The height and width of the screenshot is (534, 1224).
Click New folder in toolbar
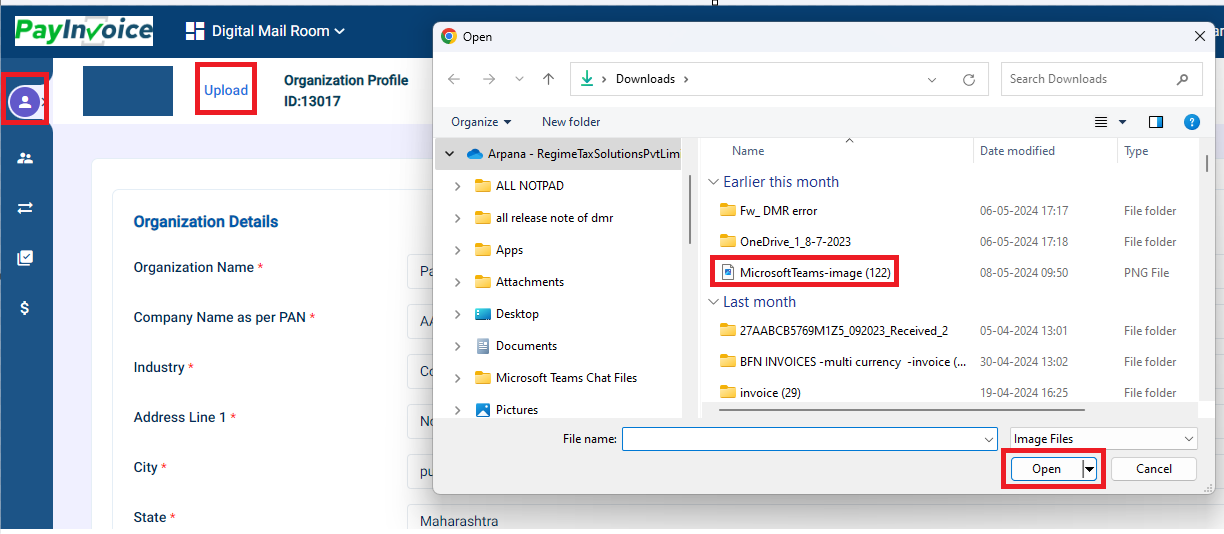[x=571, y=122]
